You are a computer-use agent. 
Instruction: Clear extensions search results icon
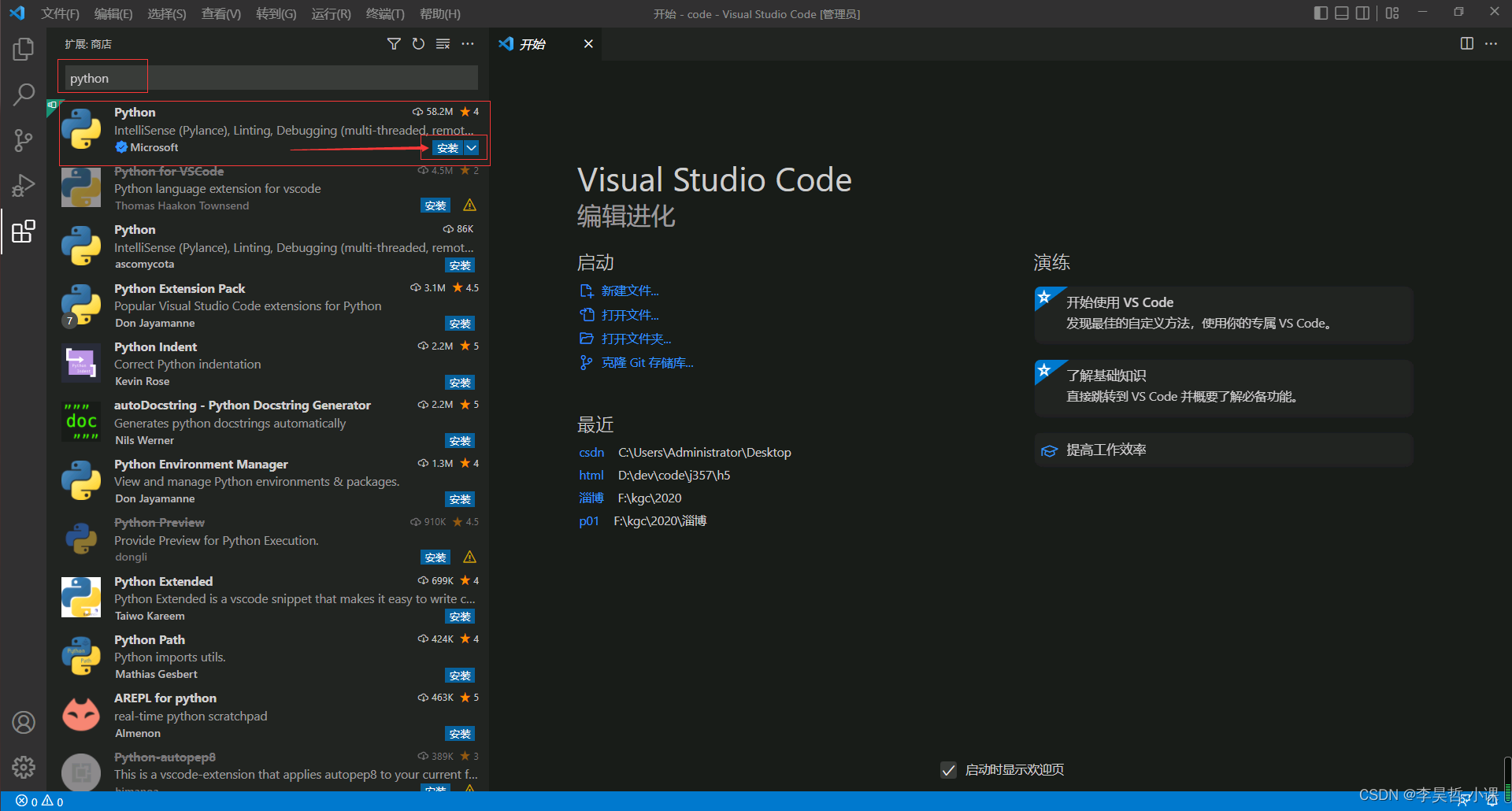coord(443,44)
